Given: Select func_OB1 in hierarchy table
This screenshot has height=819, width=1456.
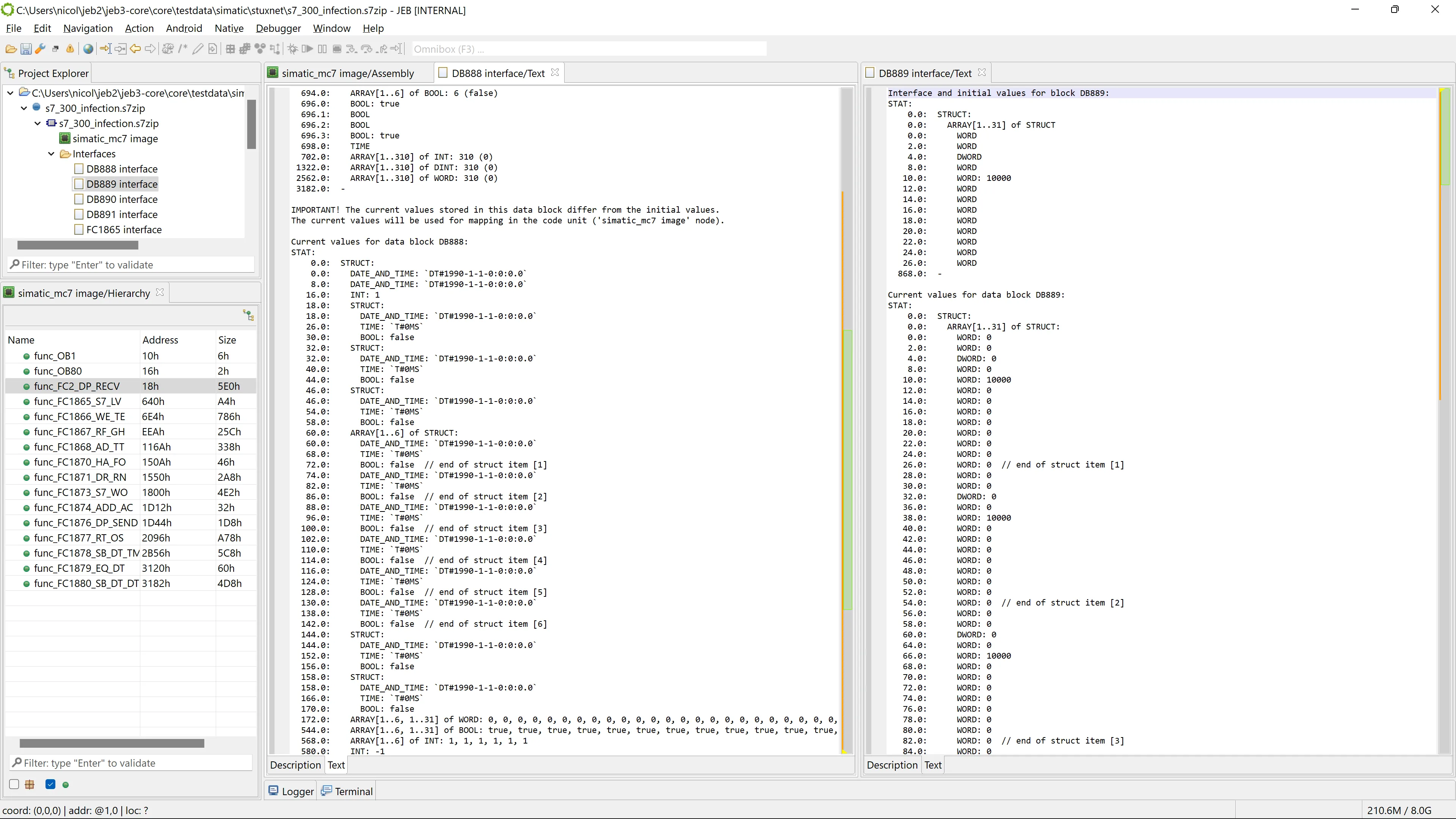Looking at the screenshot, I should click(130, 356).
